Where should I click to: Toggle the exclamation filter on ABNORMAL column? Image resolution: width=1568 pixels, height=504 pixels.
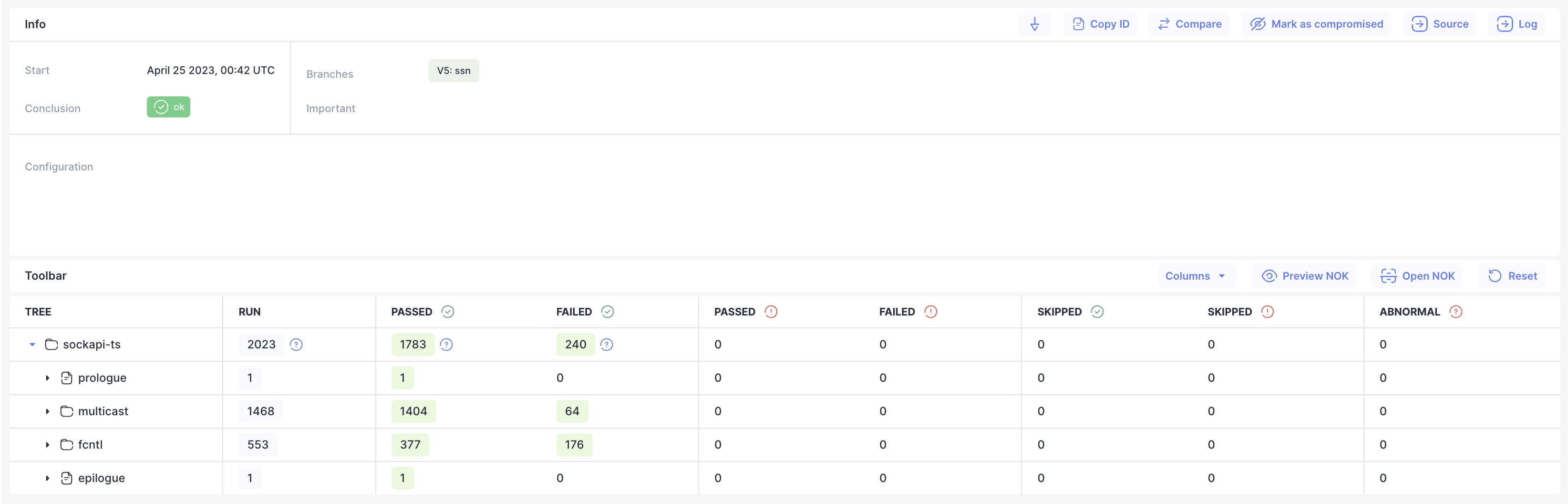(1456, 311)
